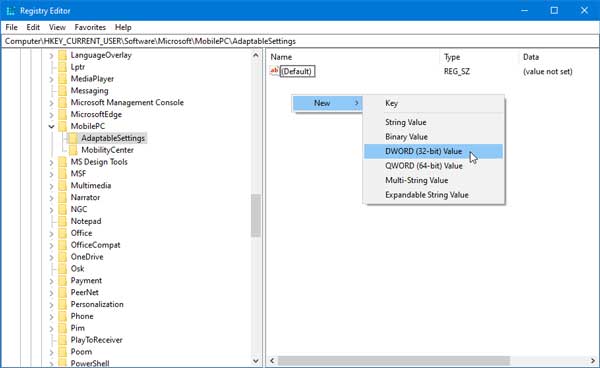Open the Favorites menu
Screen dimensions: 600x368
[90, 27]
